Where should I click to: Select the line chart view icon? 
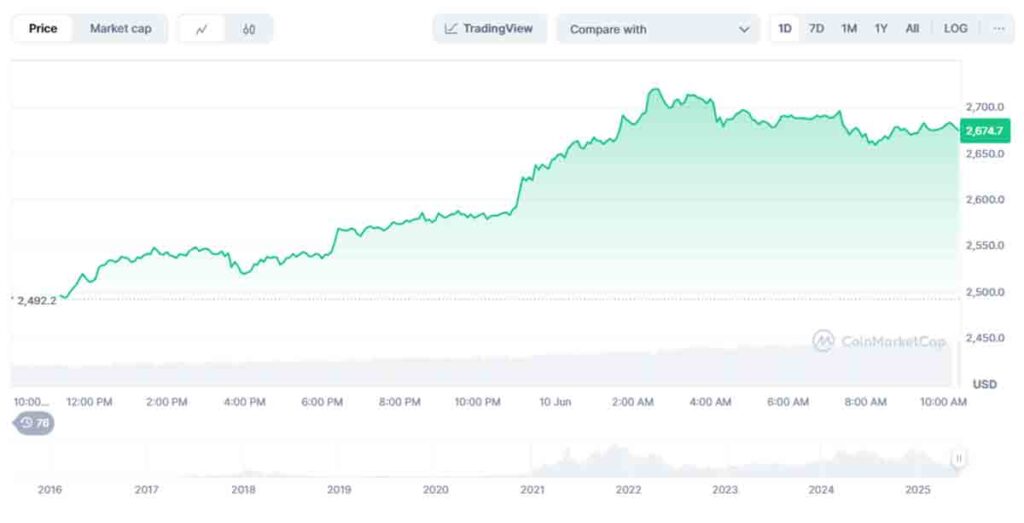pos(202,29)
